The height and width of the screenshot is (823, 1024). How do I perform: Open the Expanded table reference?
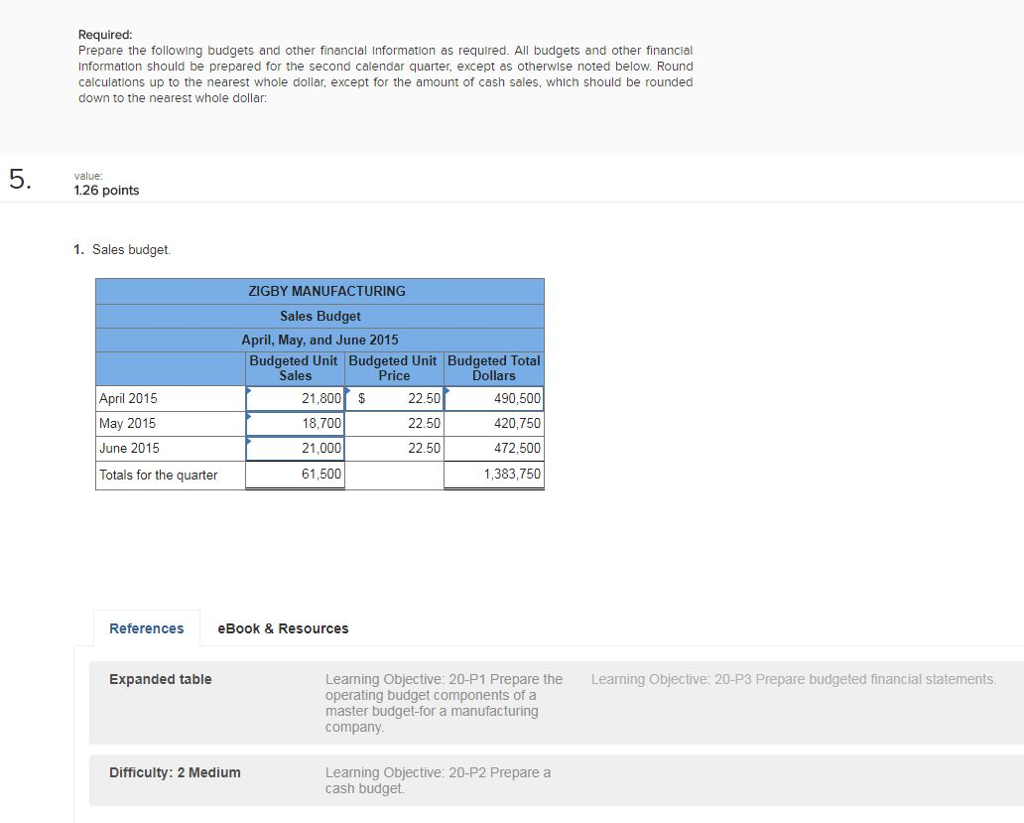(160, 679)
